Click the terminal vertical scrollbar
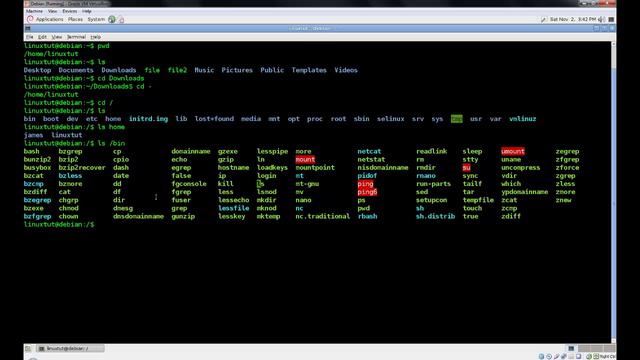The width and height of the screenshot is (640, 360). click(613, 192)
